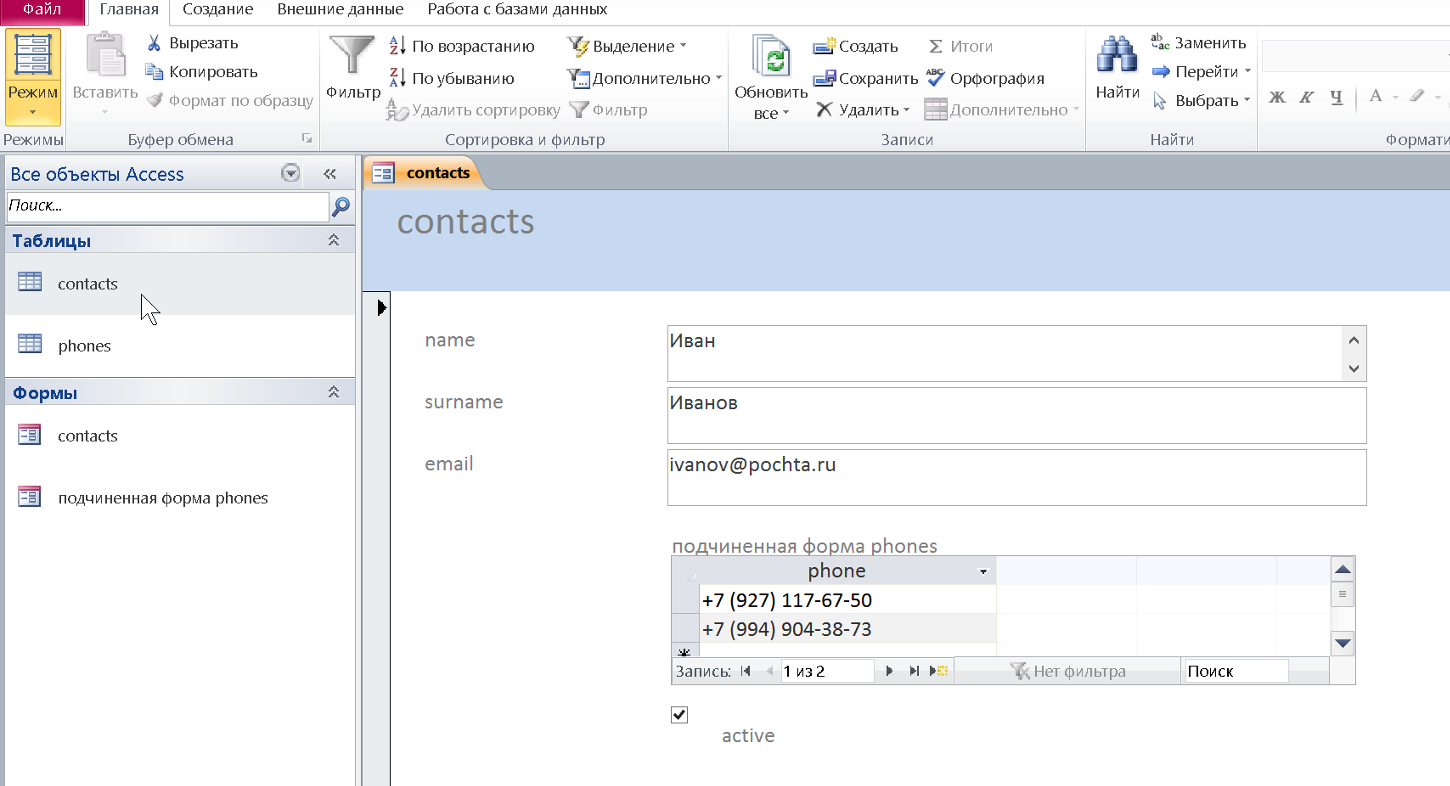Click the italic К formatting button
Viewport: 1450px width, 786px height.
[1306, 97]
